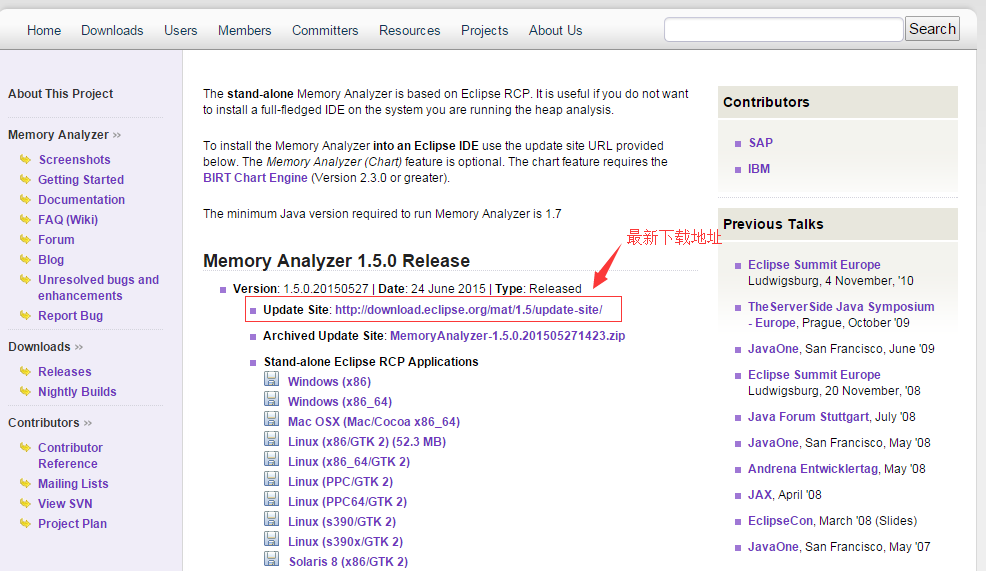Open JavaOne San Francisco June '09 talk
Image resolution: width=986 pixels, height=571 pixels.
tap(773, 349)
